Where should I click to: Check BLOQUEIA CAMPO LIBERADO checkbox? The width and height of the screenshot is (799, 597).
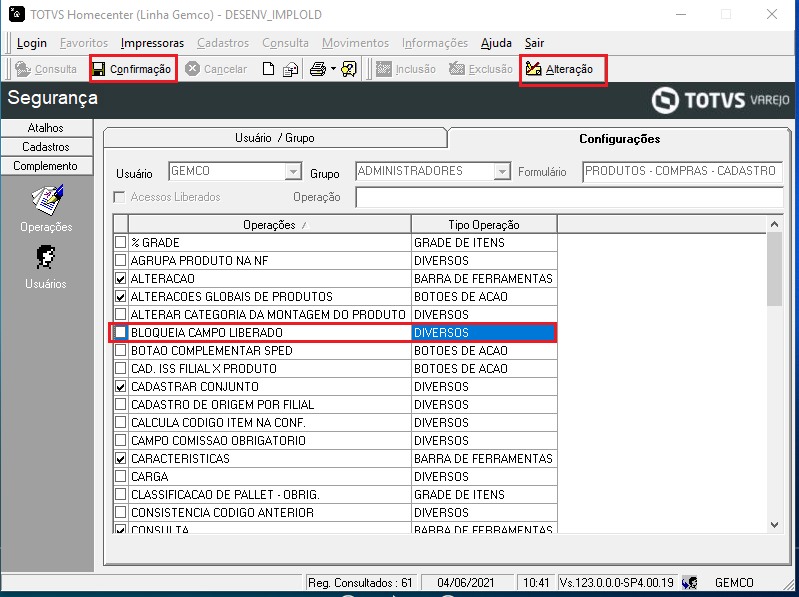tap(120, 332)
